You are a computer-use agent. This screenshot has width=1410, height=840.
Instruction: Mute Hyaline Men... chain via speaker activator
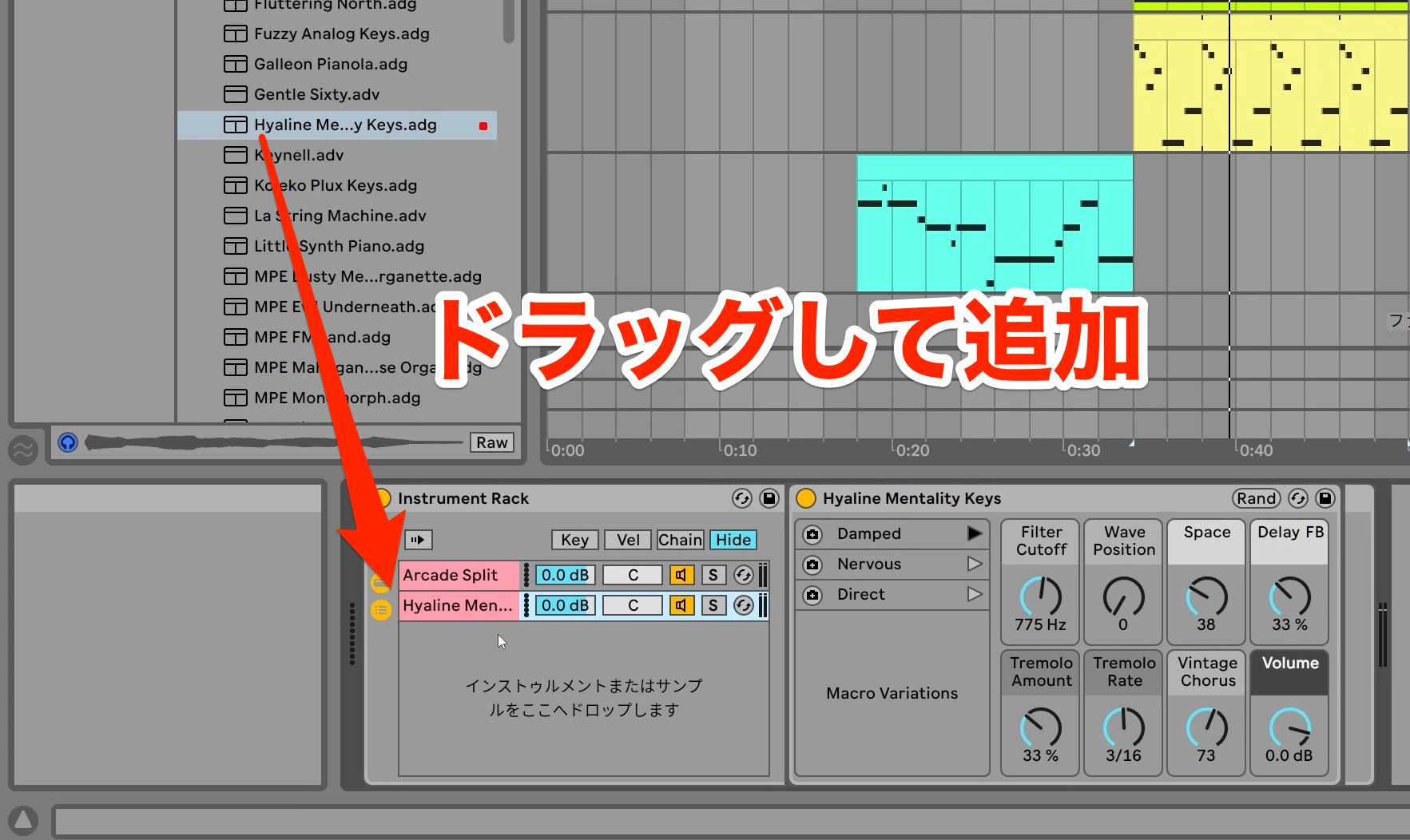(x=681, y=605)
